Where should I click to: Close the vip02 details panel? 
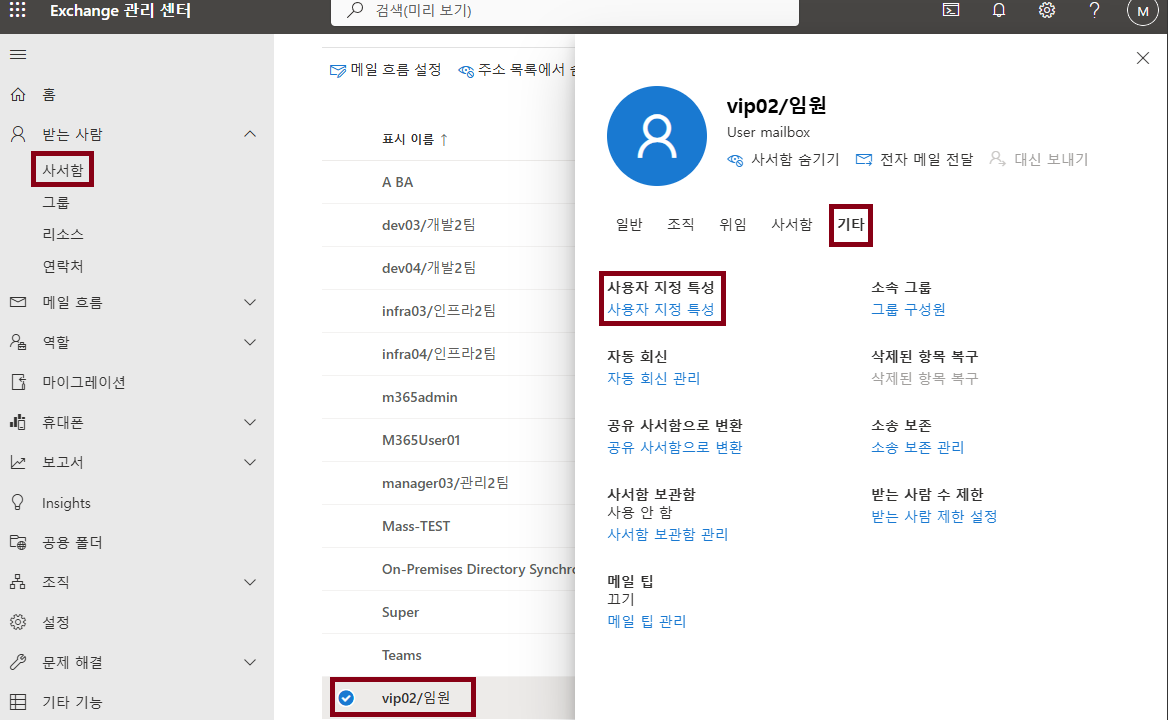click(x=1143, y=58)
